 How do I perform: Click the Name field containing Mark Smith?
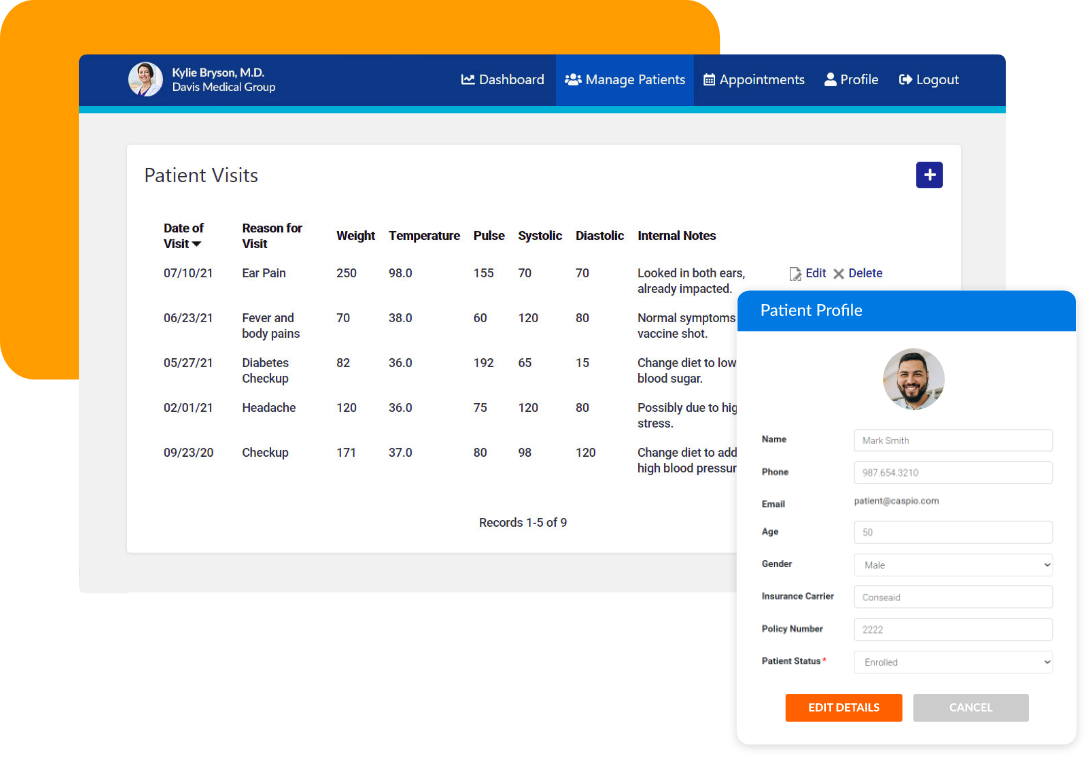click(952, 440)
